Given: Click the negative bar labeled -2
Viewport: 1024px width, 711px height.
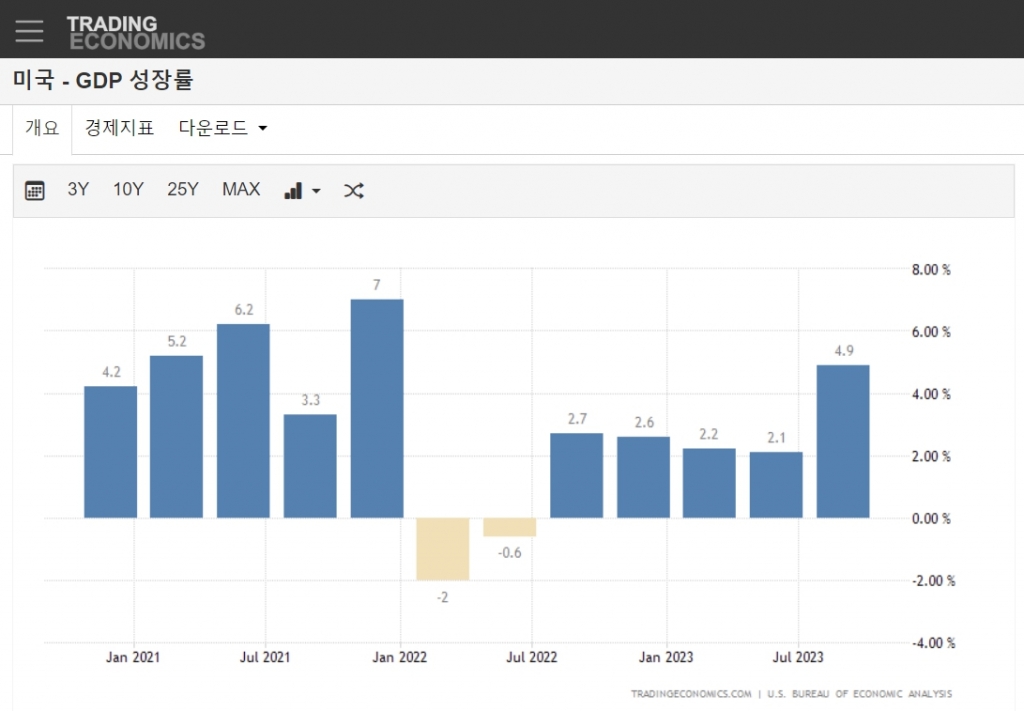Looking at the screenshot, I should [443, 549].
